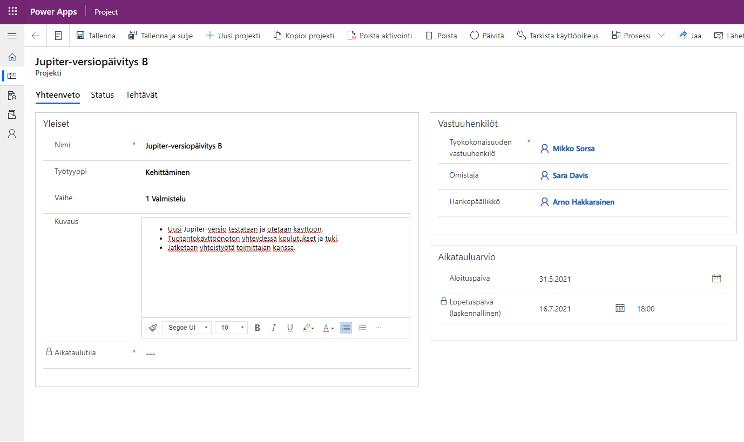Image resolution: width=744 pixels, height=442 pixels.
Task: Switch to the Tehtävät tab
Action: [142, 95]
